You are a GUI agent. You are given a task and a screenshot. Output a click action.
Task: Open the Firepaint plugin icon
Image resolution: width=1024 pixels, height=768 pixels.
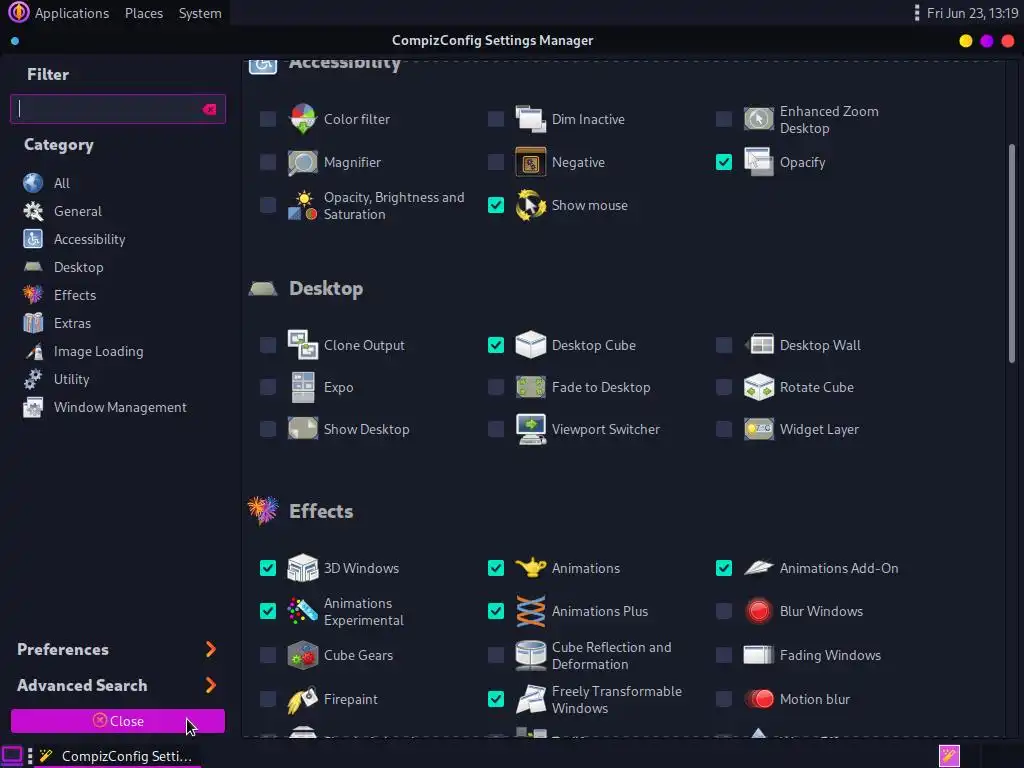click(x=302, y=699)
